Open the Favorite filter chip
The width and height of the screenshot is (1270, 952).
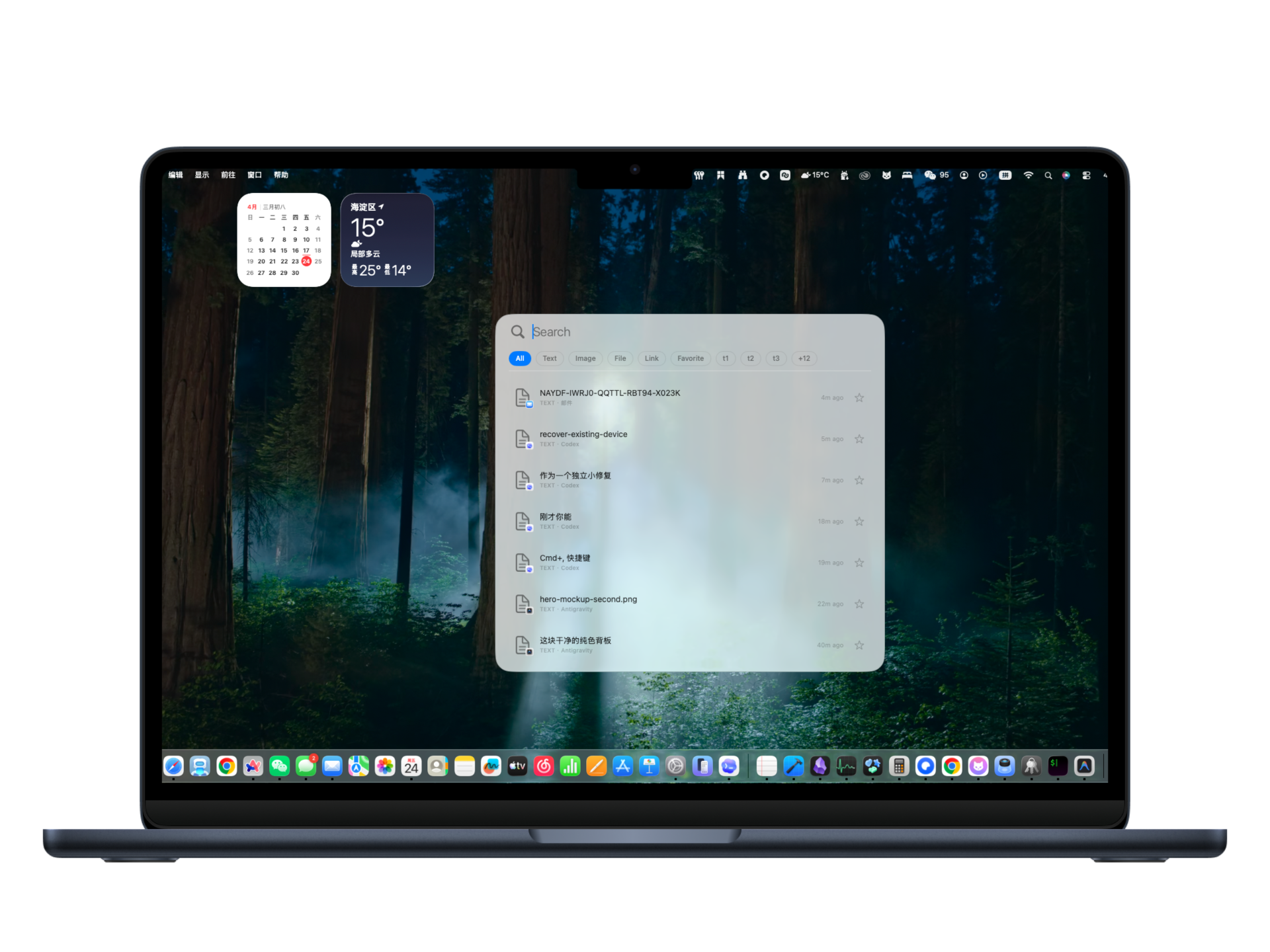pos(690,358)
